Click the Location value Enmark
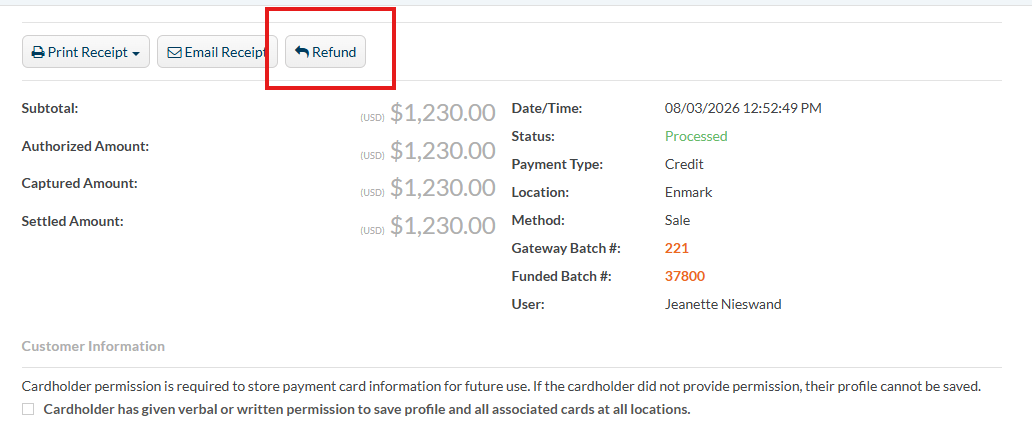The image size is (1032, 435). pyautogui.click(x=688, y=193)
